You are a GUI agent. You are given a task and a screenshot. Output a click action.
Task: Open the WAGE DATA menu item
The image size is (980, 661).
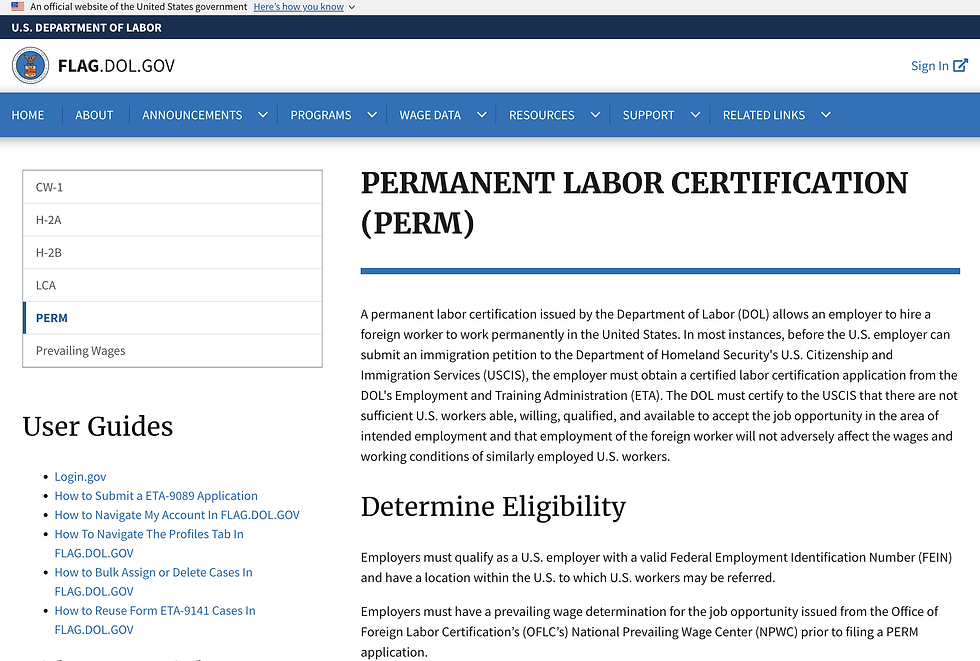click(x=430, y=115)
